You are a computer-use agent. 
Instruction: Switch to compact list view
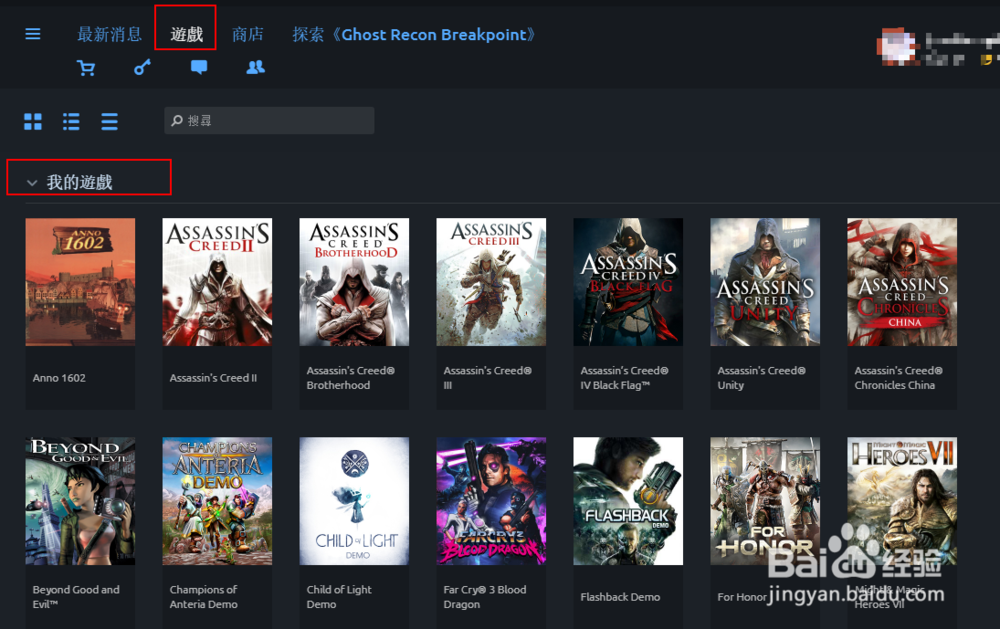(x=110, y=121)
